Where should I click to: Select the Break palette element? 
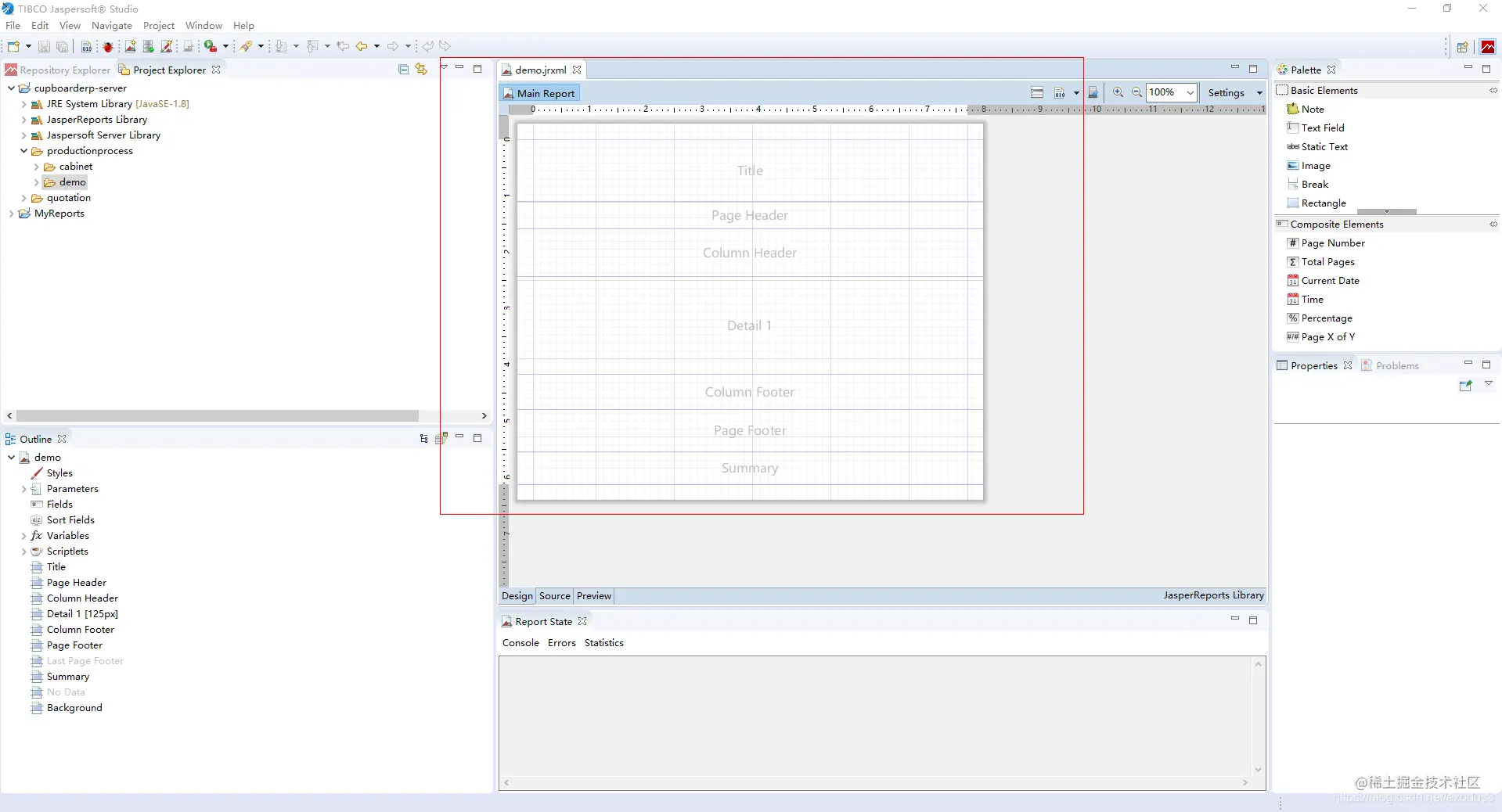coord(1308,185)
